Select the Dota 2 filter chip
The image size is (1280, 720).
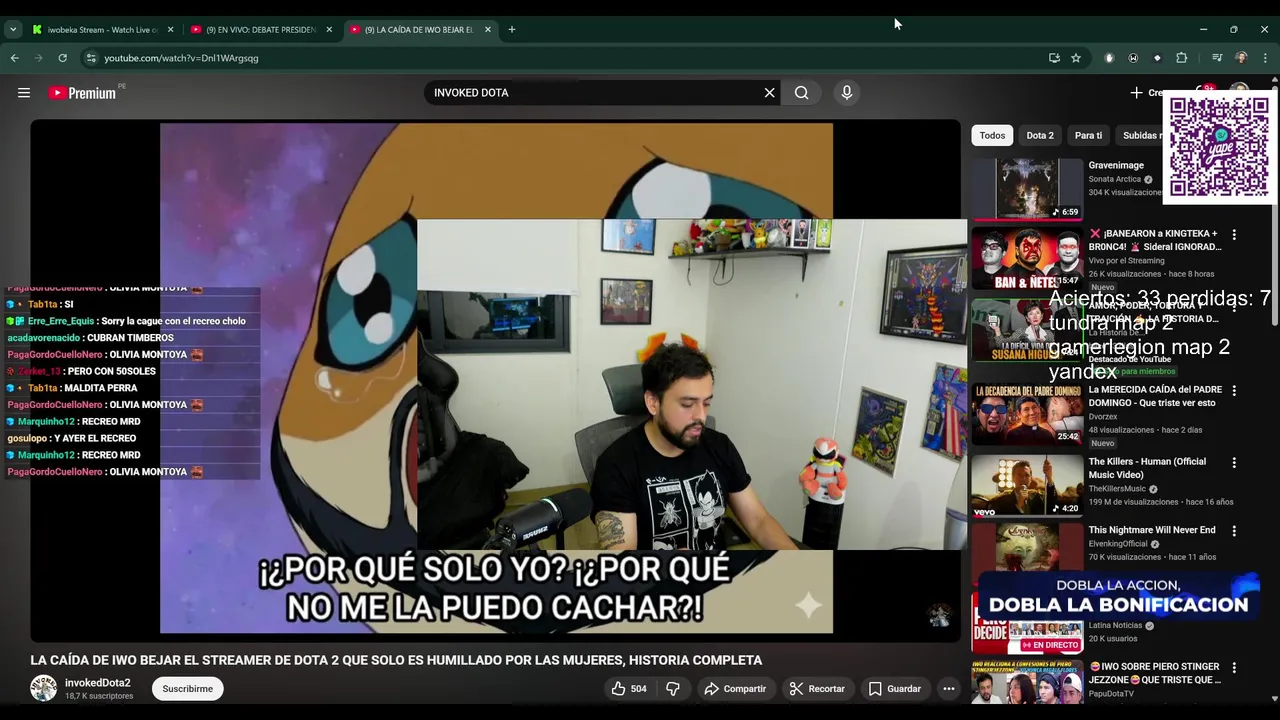tap(1040, 135)
